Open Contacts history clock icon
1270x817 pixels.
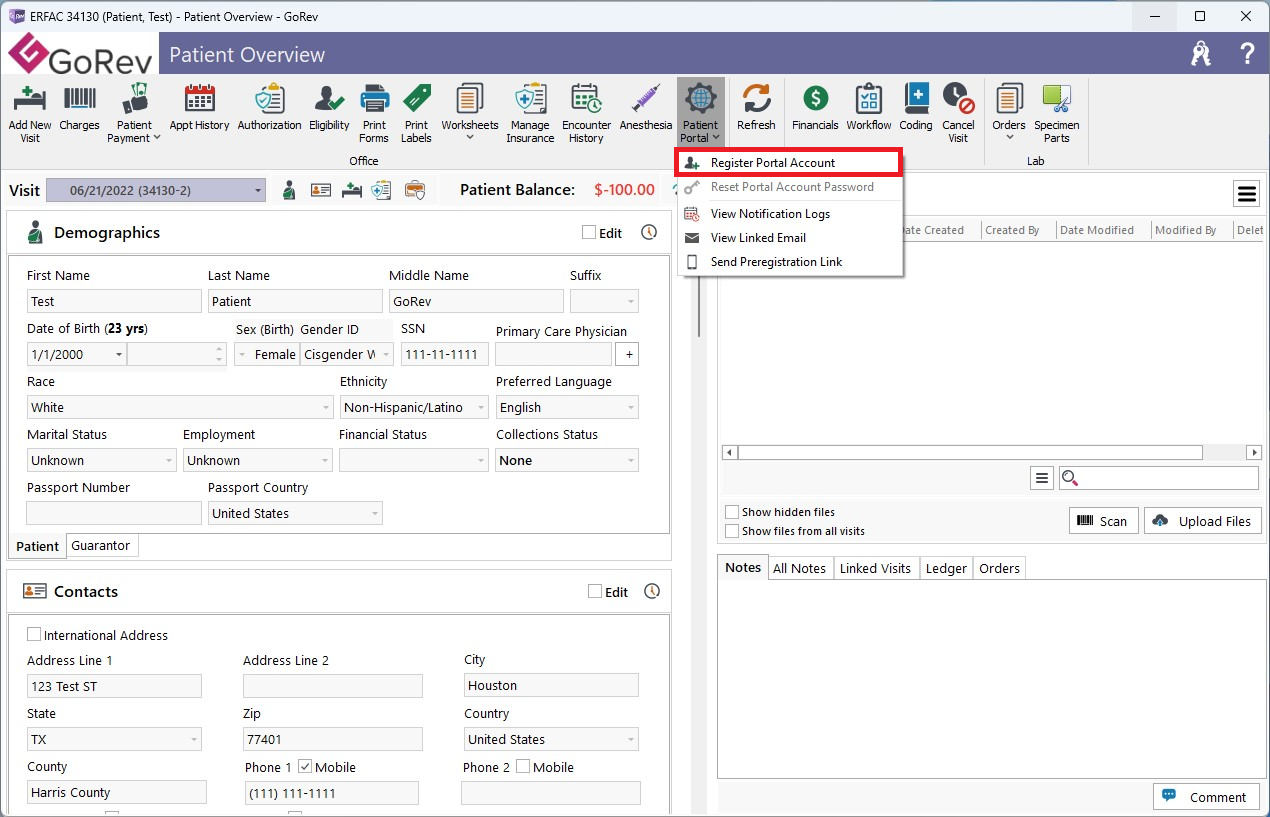652,591
